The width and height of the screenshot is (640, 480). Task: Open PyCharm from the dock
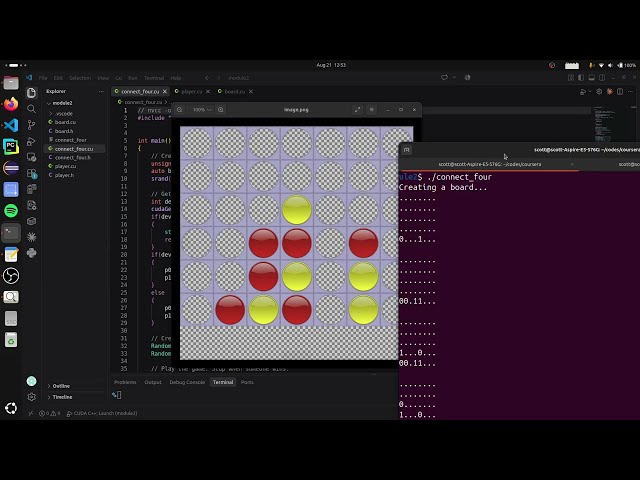(x=11, y=147)
